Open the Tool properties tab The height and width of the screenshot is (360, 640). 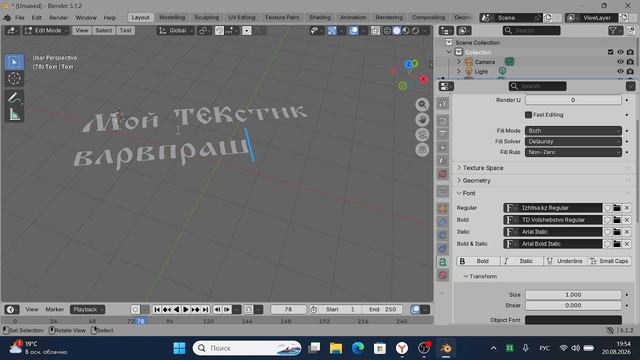(443, 103)
